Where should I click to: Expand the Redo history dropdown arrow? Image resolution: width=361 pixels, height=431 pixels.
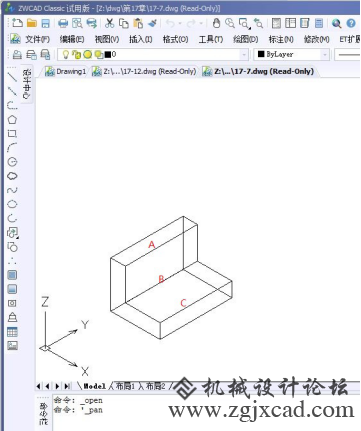coord(201,23)
